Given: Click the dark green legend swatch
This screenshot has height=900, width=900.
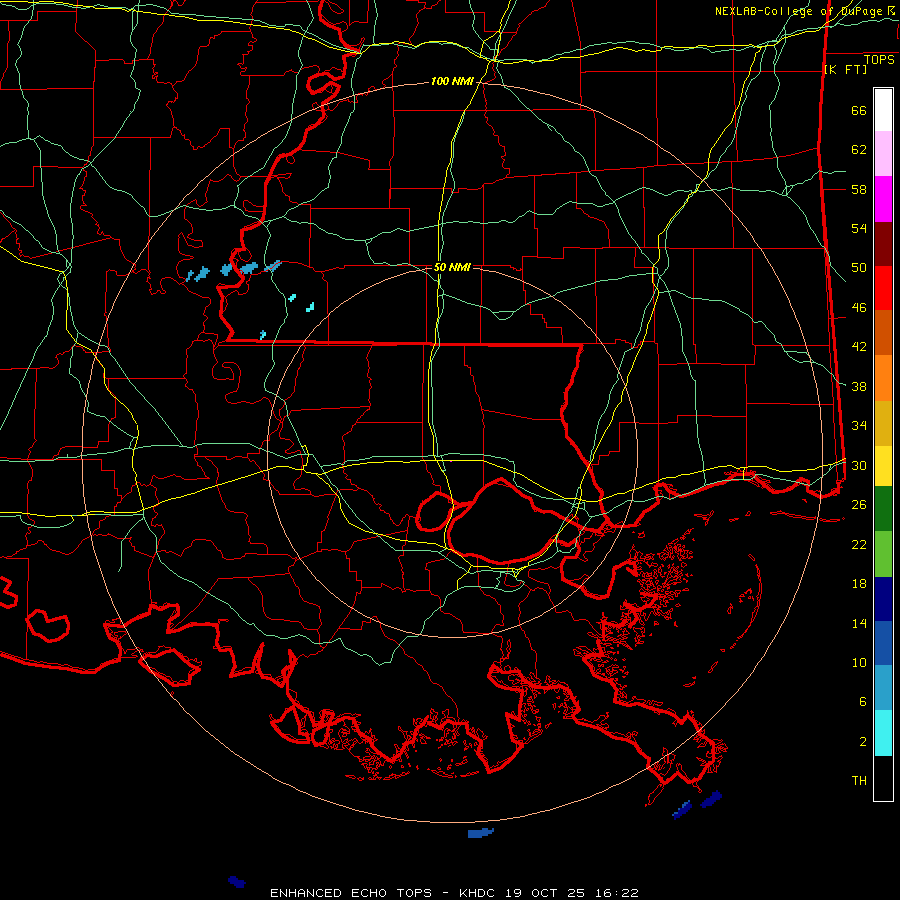Looking at the screenshot, I should pyautogui.click(x=883, y=509).
